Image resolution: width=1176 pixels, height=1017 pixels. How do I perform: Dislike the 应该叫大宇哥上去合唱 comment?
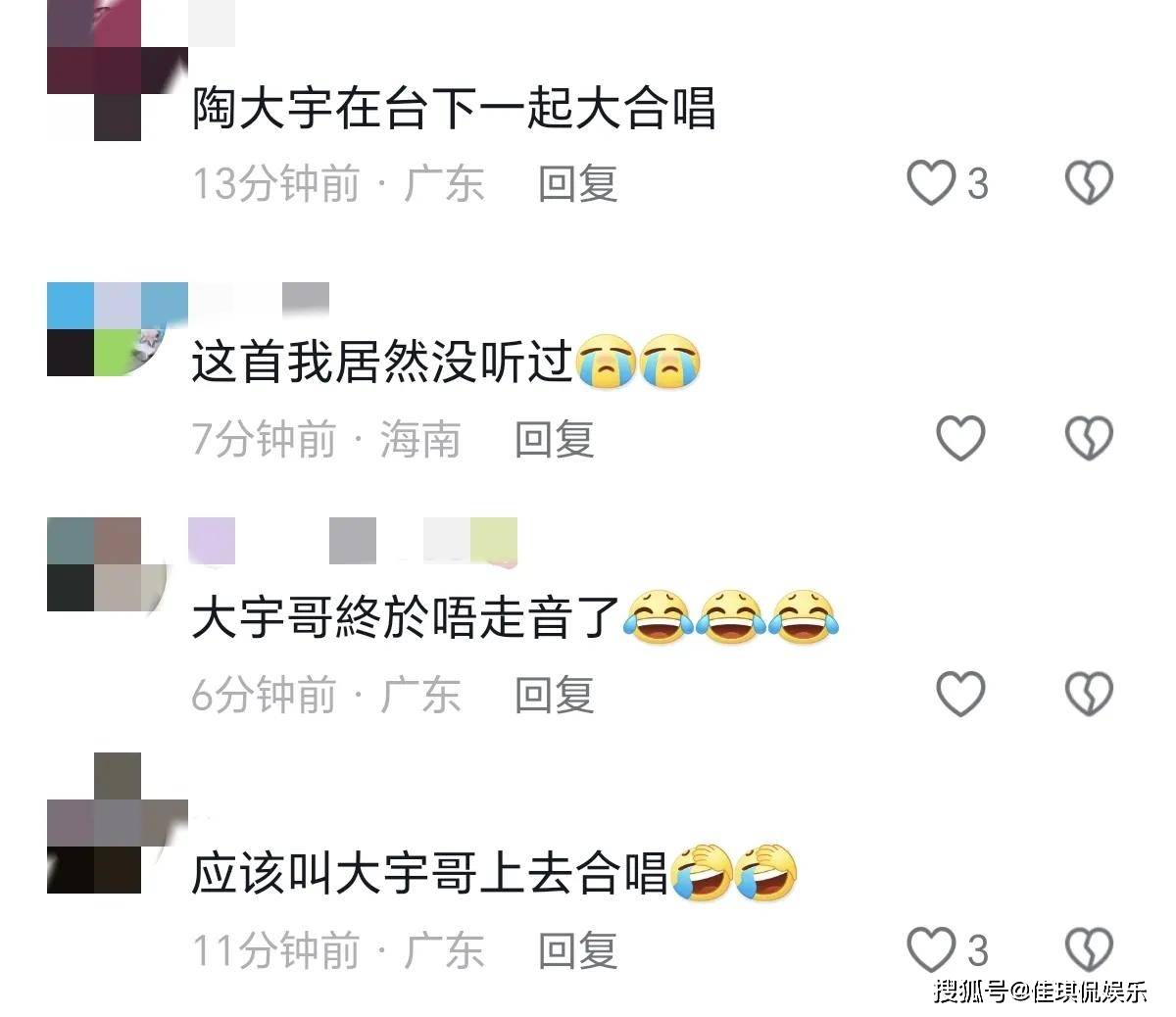1089,949
